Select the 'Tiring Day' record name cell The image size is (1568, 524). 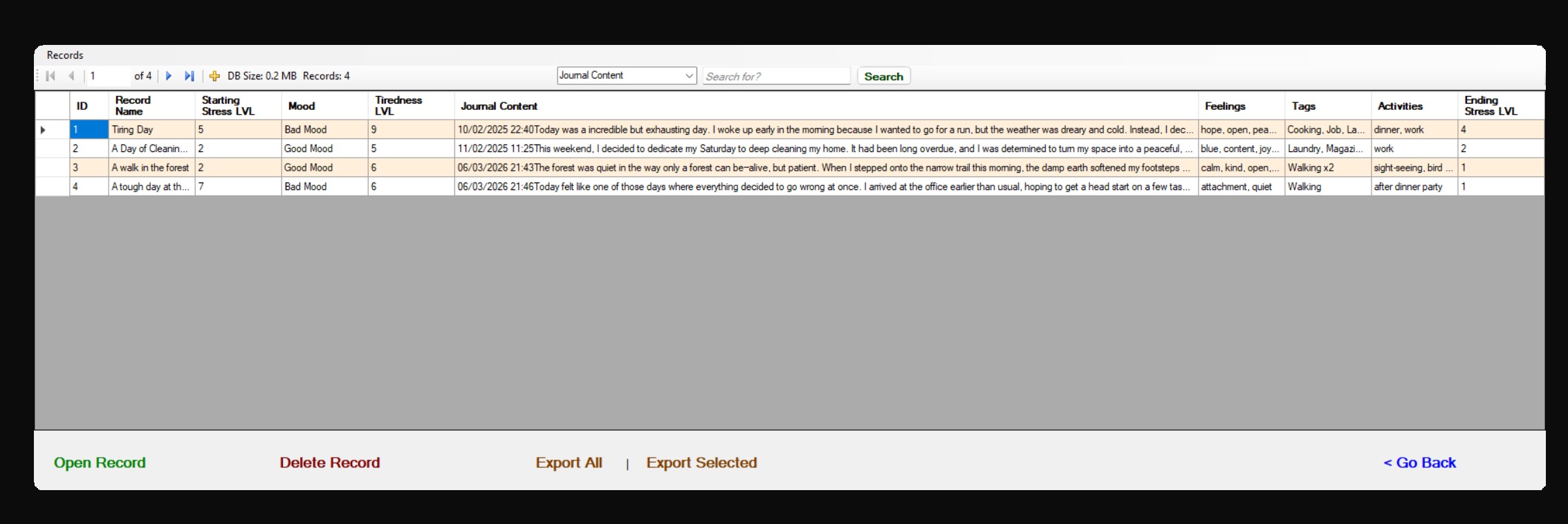151,130
